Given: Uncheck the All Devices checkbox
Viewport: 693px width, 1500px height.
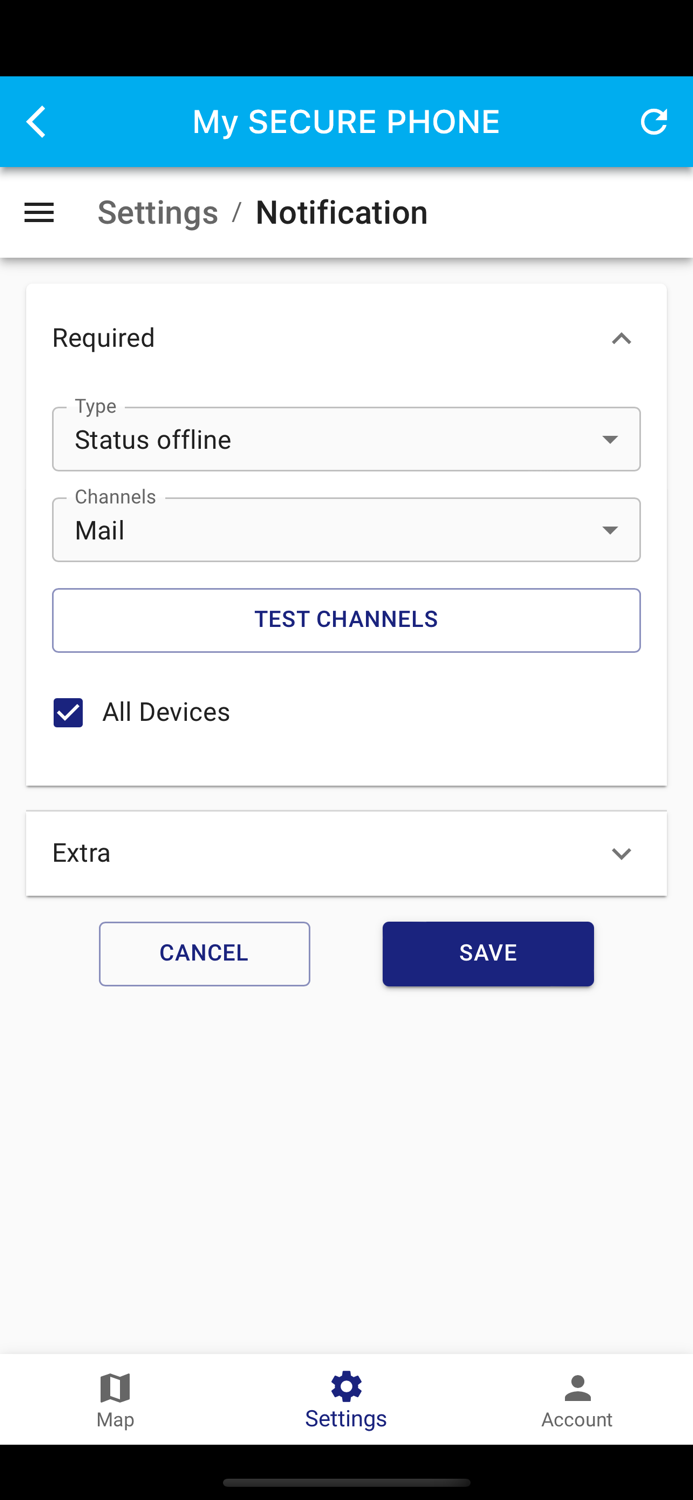Looking at the screenshot, I should coord(67,712).
